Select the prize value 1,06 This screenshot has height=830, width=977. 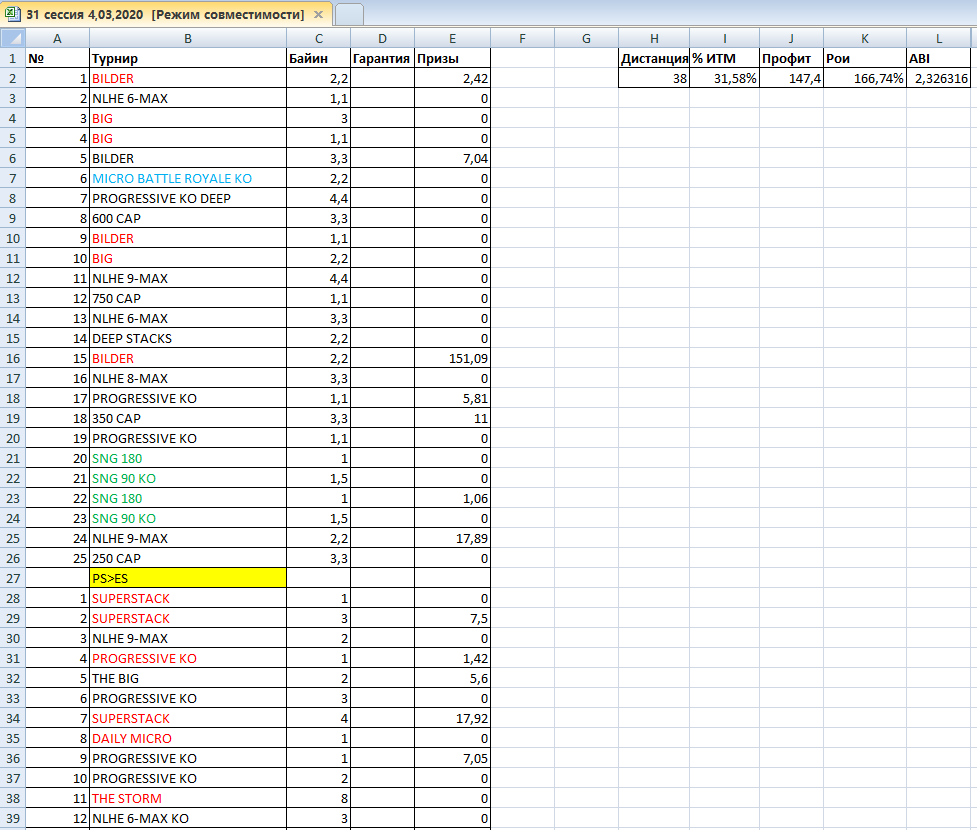coord(452,498)
